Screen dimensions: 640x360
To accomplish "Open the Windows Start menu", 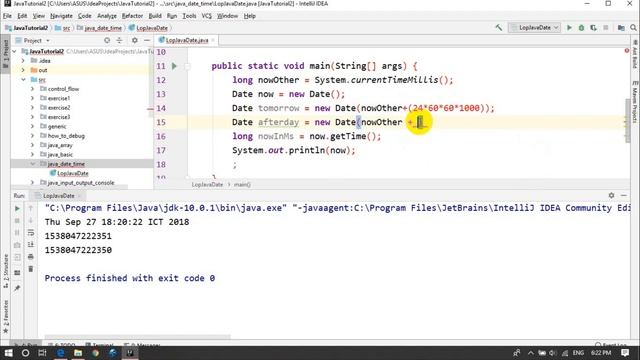I will pyautogui.click(x=8, y=353).
